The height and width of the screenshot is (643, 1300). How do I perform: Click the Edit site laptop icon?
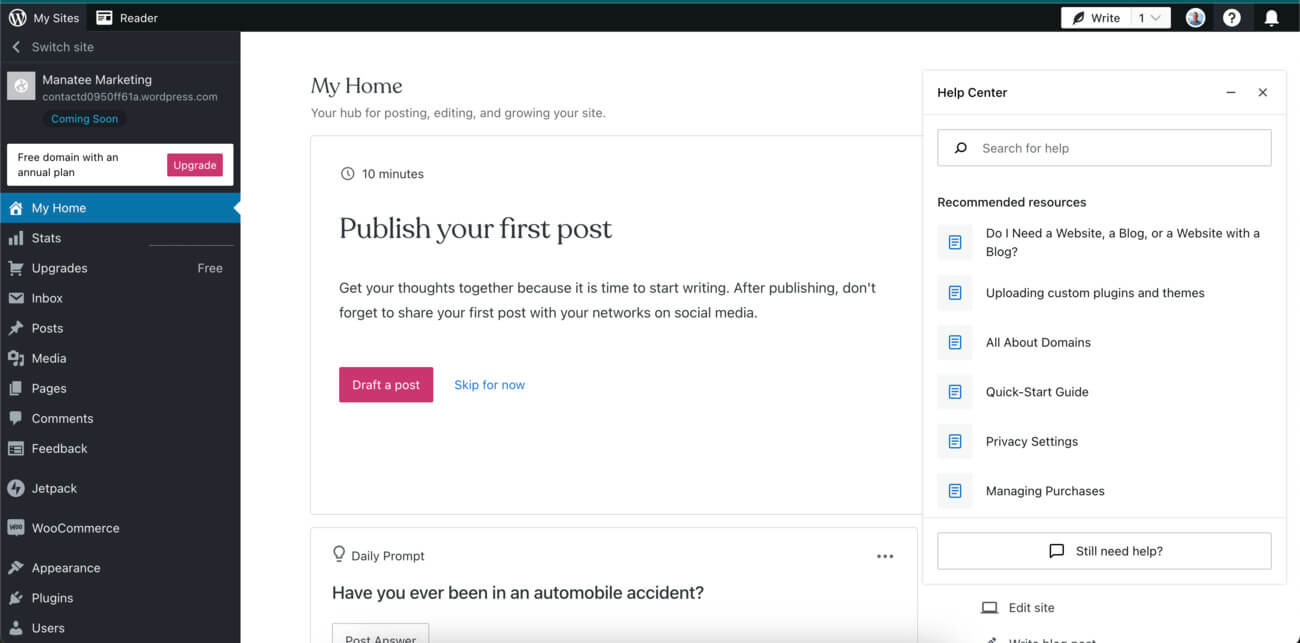pos(989,607)
